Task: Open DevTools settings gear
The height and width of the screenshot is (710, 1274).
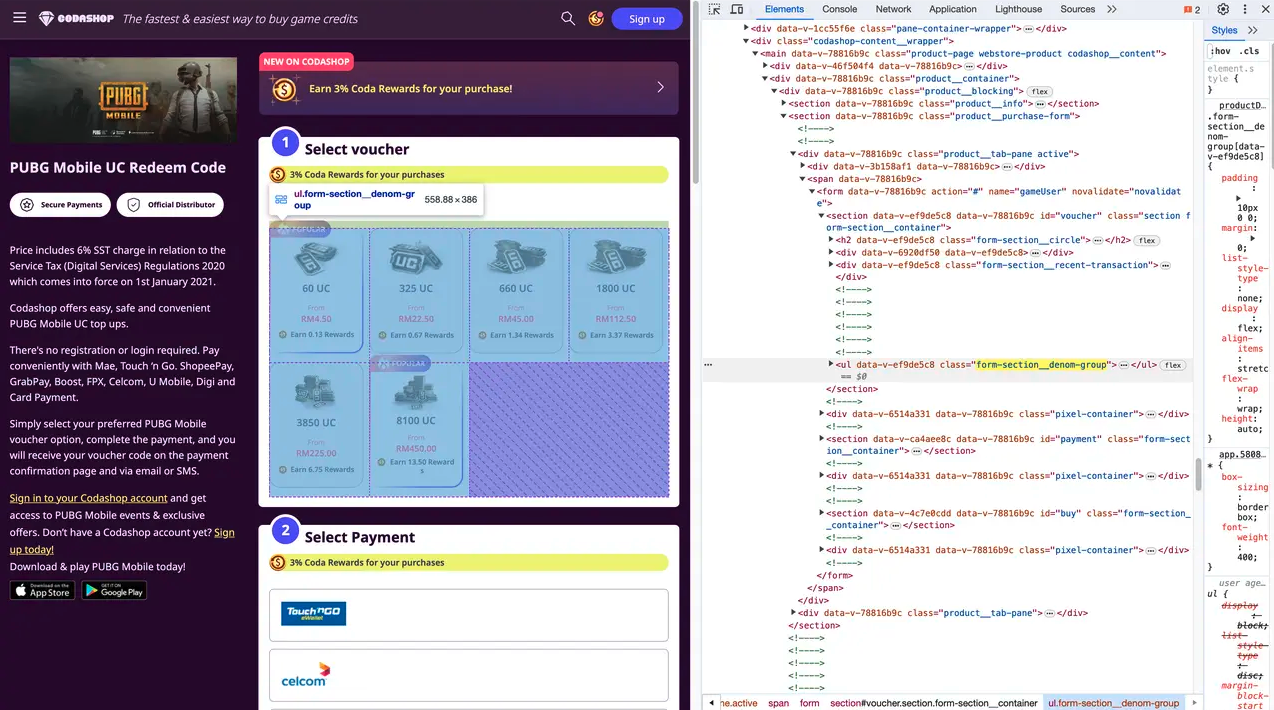Action: point(1222,9)
